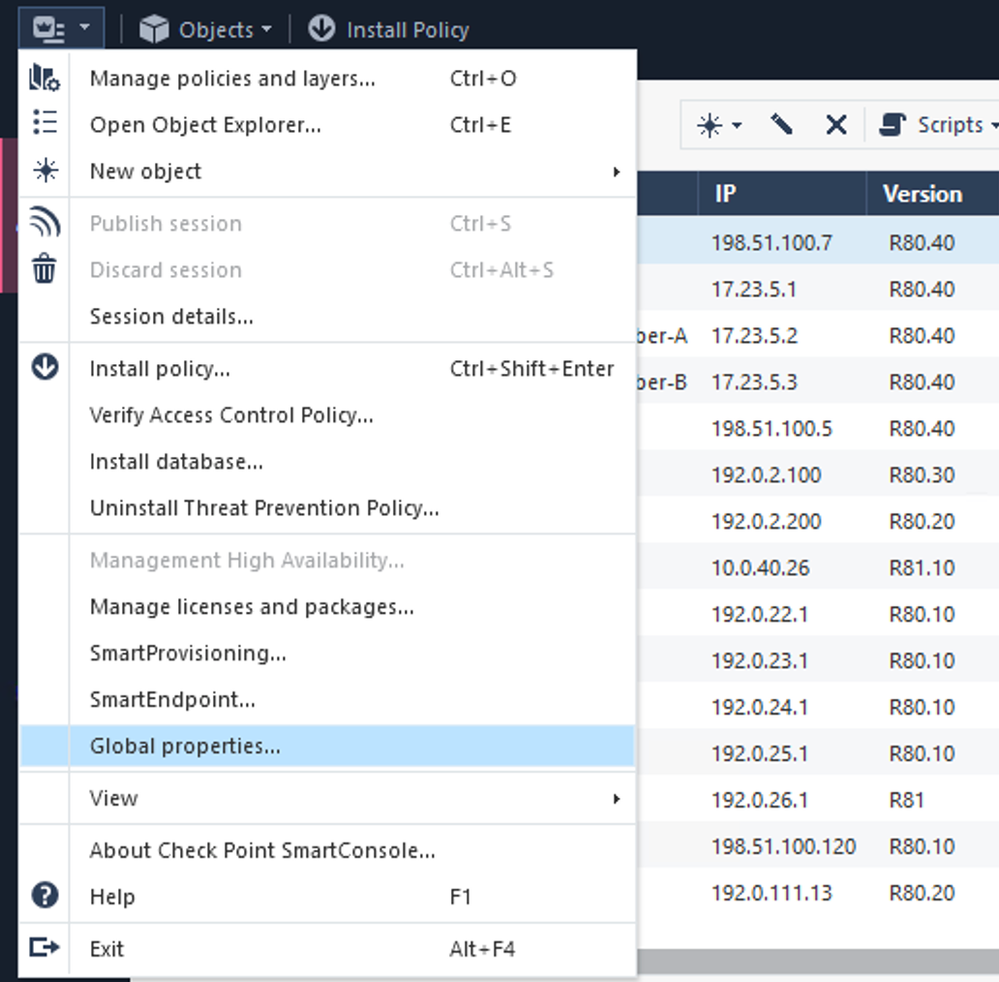Click the Install policy arrow icon in menu
999x982 pixels.
point(45,367)
